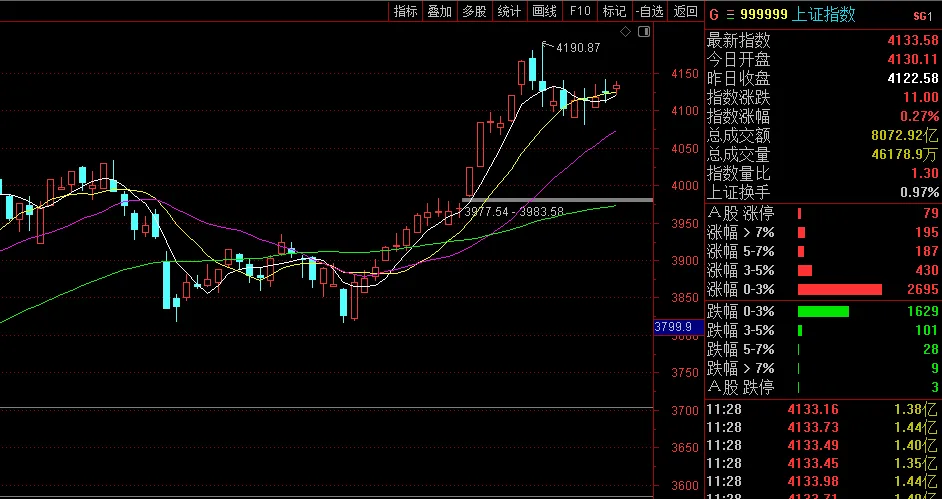Remove from watchlist via -自选
The image size is (942, 499).
click(650, 11)
